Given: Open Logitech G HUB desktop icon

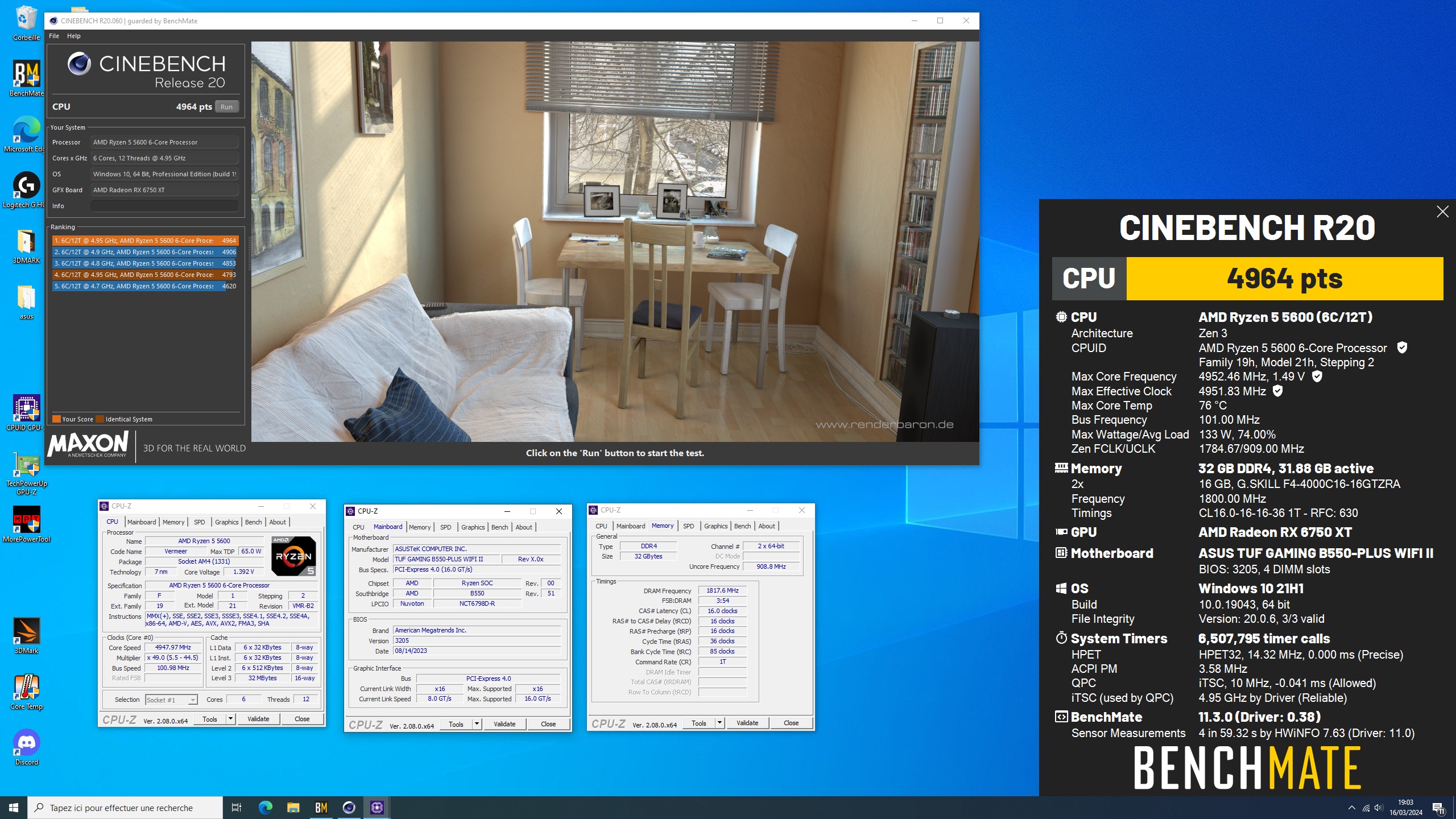Looking at the screenshot, I should tap(26, 190).
